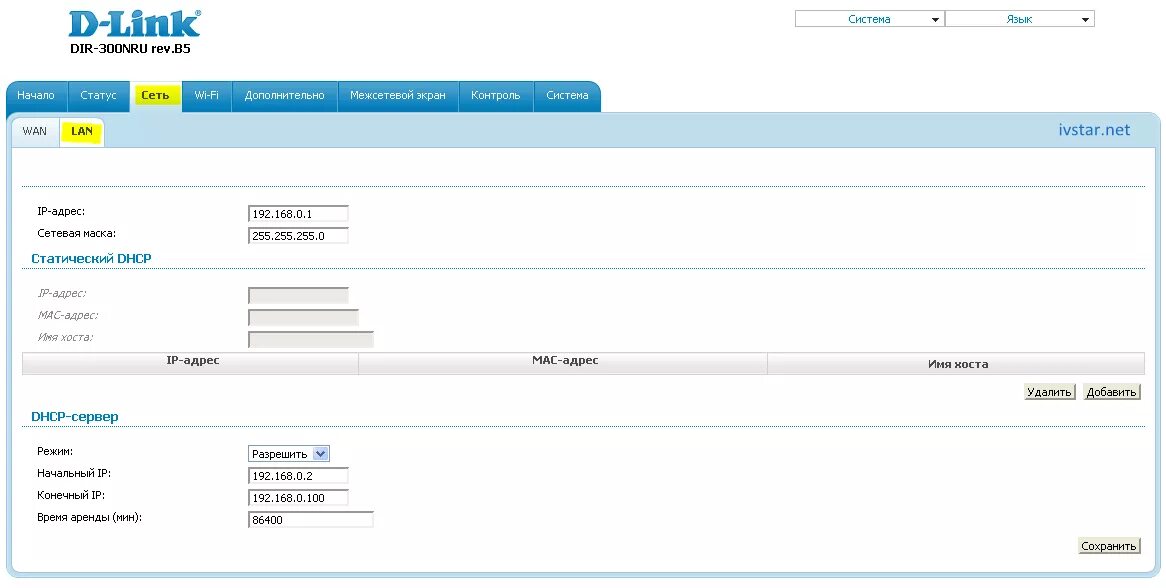The image size is (1166, 588).
Task: Open the Межсетевой экран tab
Action: (x=398, y=95)
